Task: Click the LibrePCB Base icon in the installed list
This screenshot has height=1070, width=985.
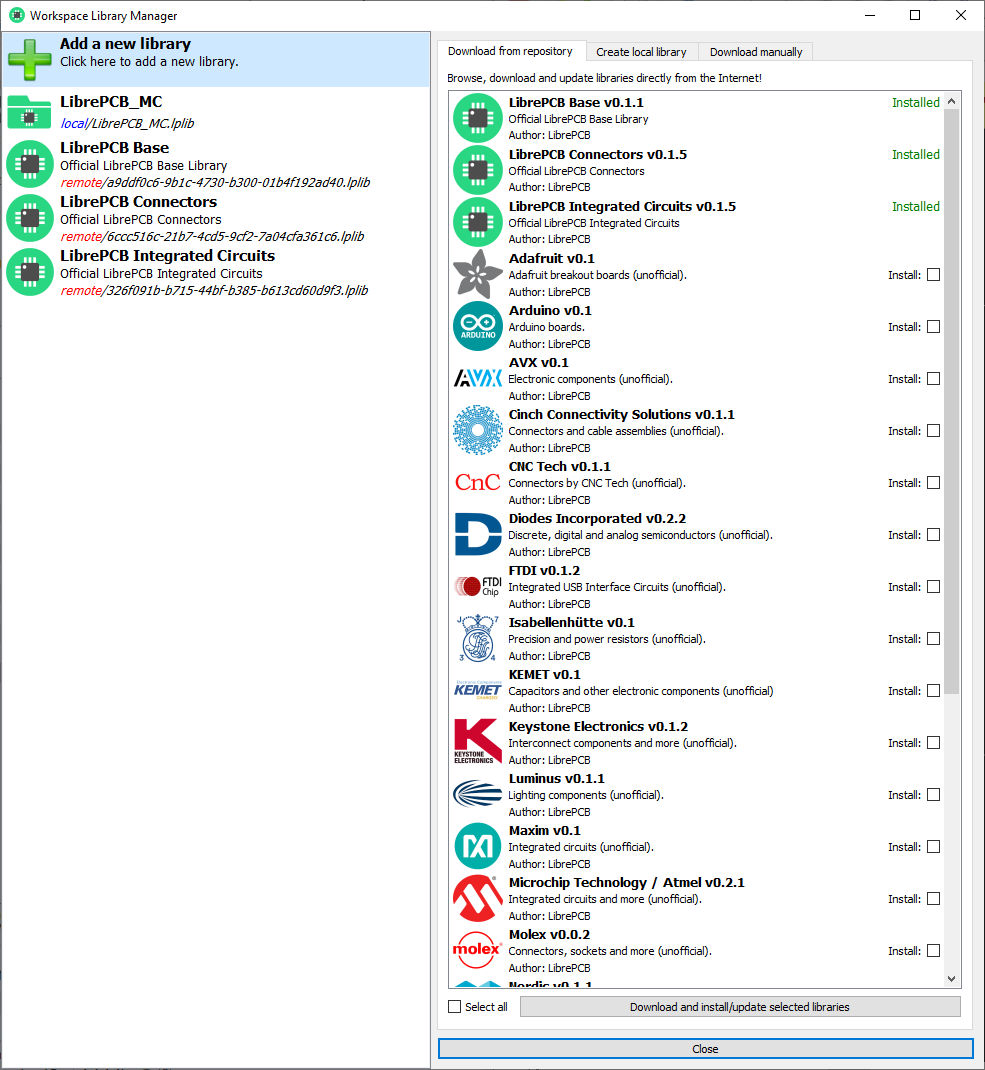Action: (29, 164)
